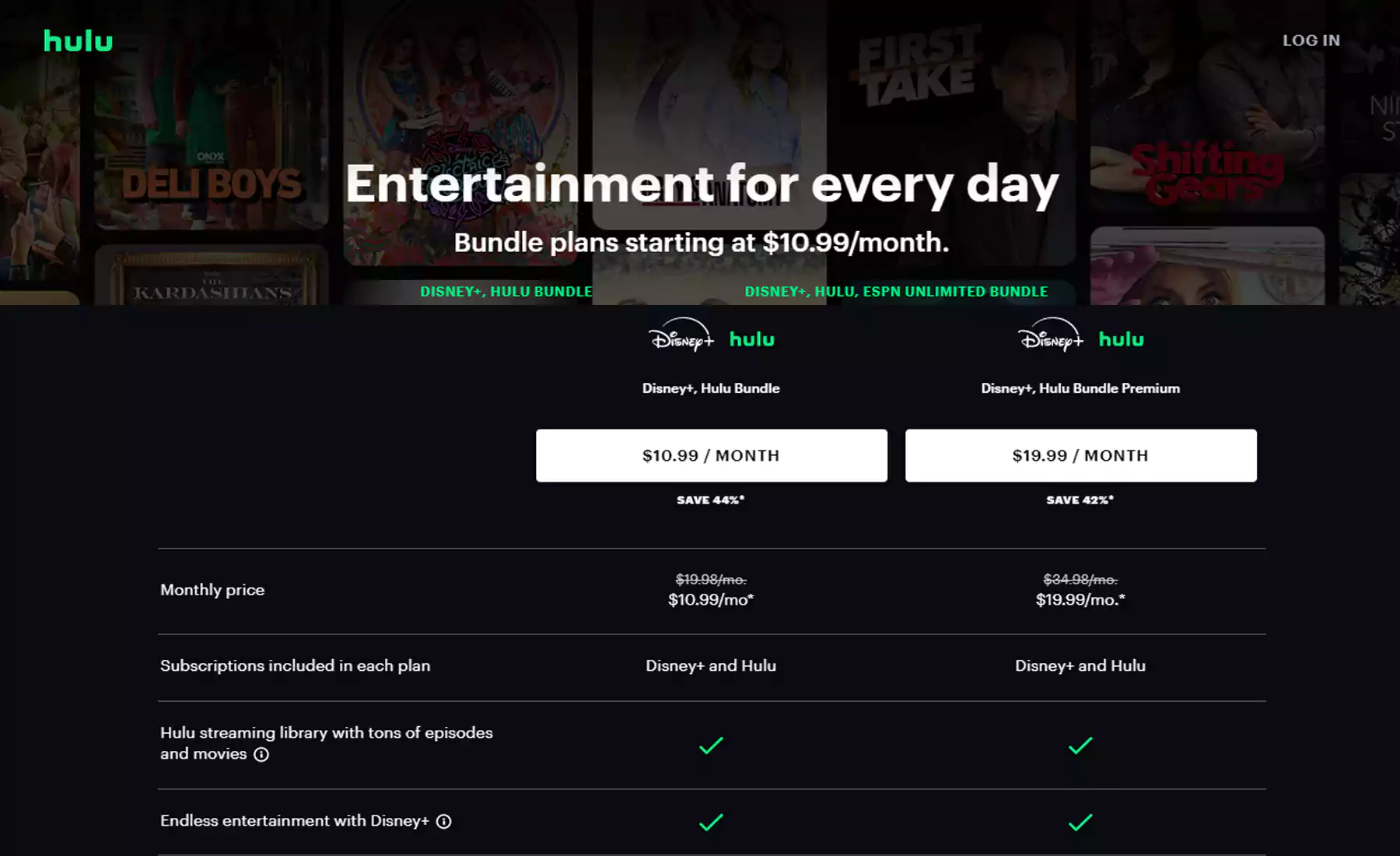
Task: Choose the $19.99 / month plan button
Action: (x=1080, y=455)
